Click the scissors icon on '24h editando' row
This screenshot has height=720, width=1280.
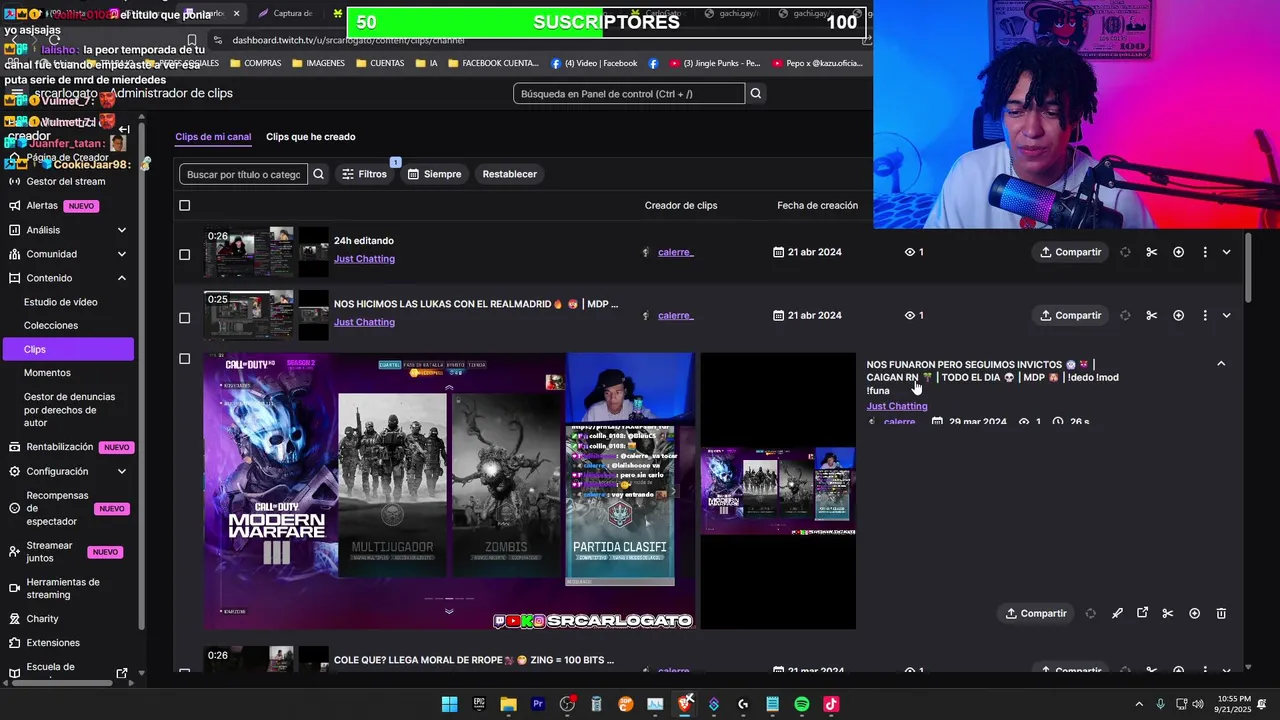(x=1151, y=252)
